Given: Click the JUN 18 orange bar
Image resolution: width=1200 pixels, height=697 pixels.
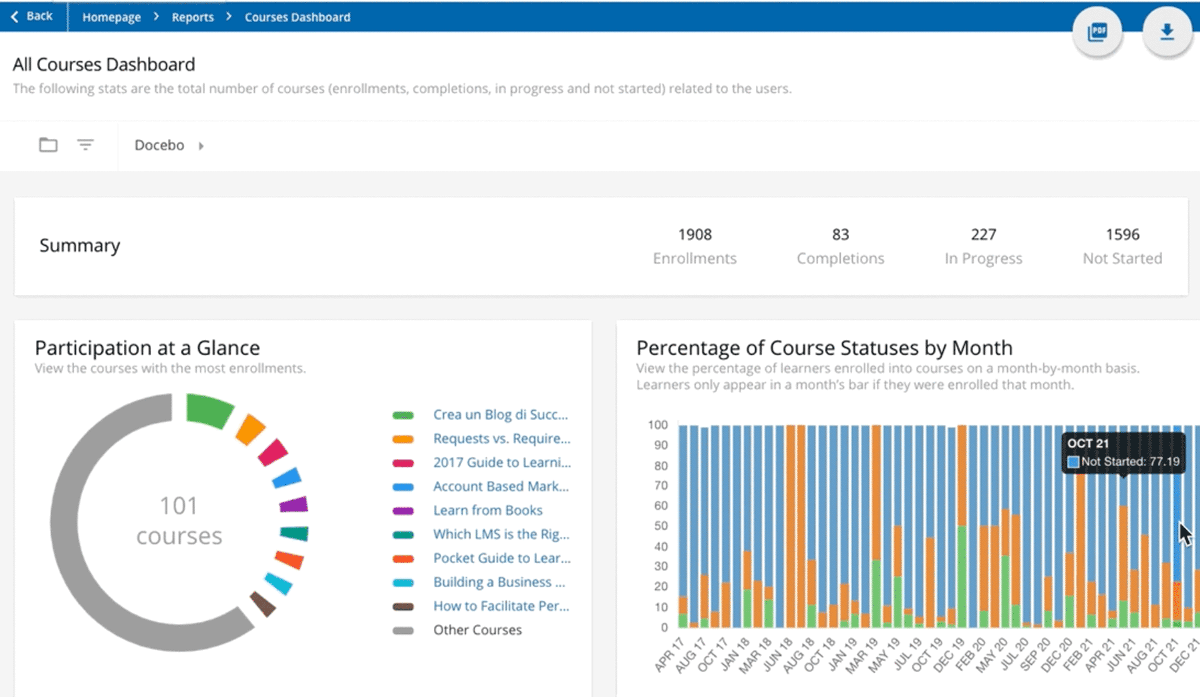Looking at the screenshot, I should click(x=791, y=526).
